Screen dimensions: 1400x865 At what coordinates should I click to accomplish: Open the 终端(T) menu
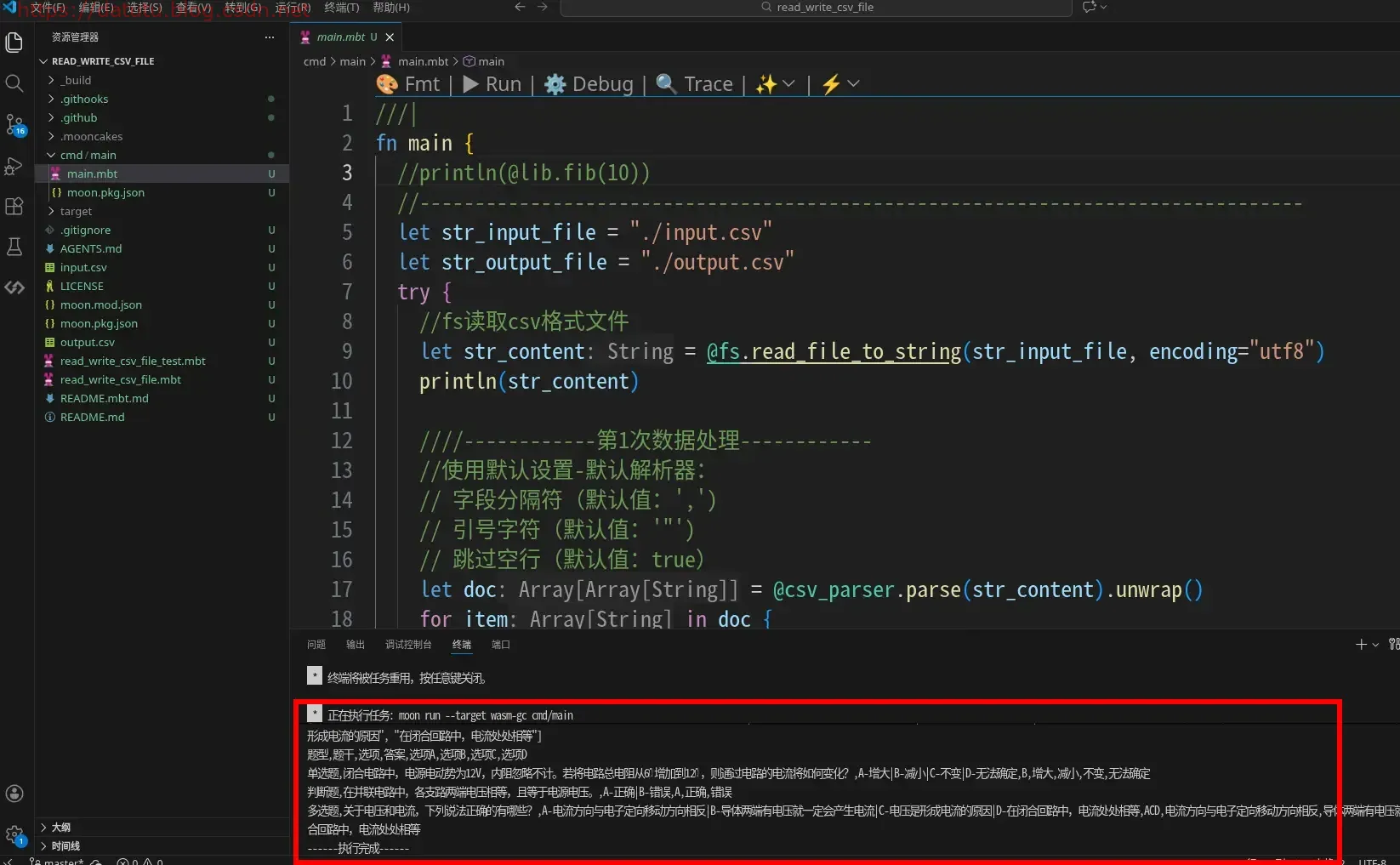pyautogui.click(x=341, y=8)
